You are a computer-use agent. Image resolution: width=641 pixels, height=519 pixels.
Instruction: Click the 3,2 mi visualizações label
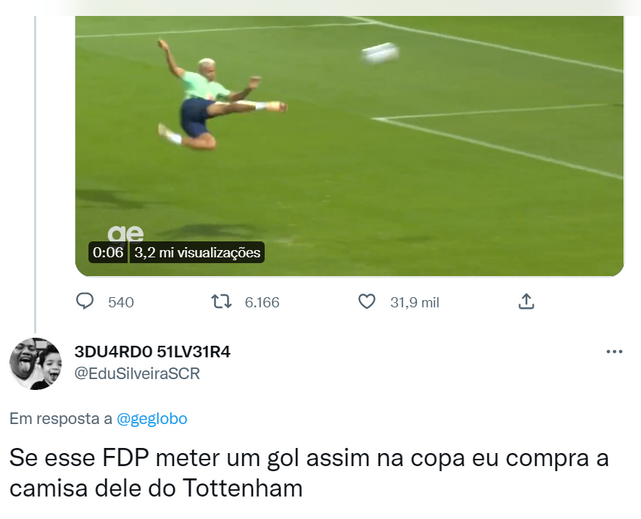tap(197, 253)
